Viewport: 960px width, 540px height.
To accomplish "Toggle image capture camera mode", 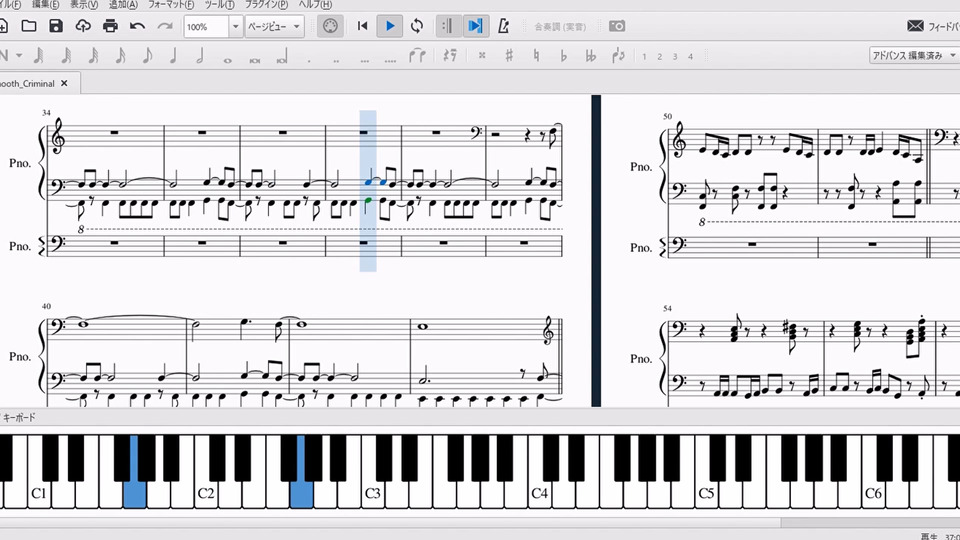I will [x=617, y=26].
